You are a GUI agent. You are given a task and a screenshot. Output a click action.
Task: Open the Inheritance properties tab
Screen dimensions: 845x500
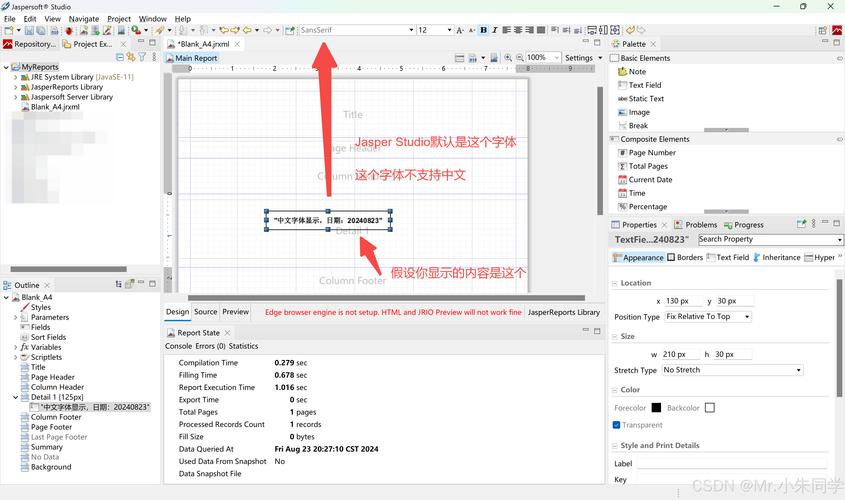tap(777, 258)
